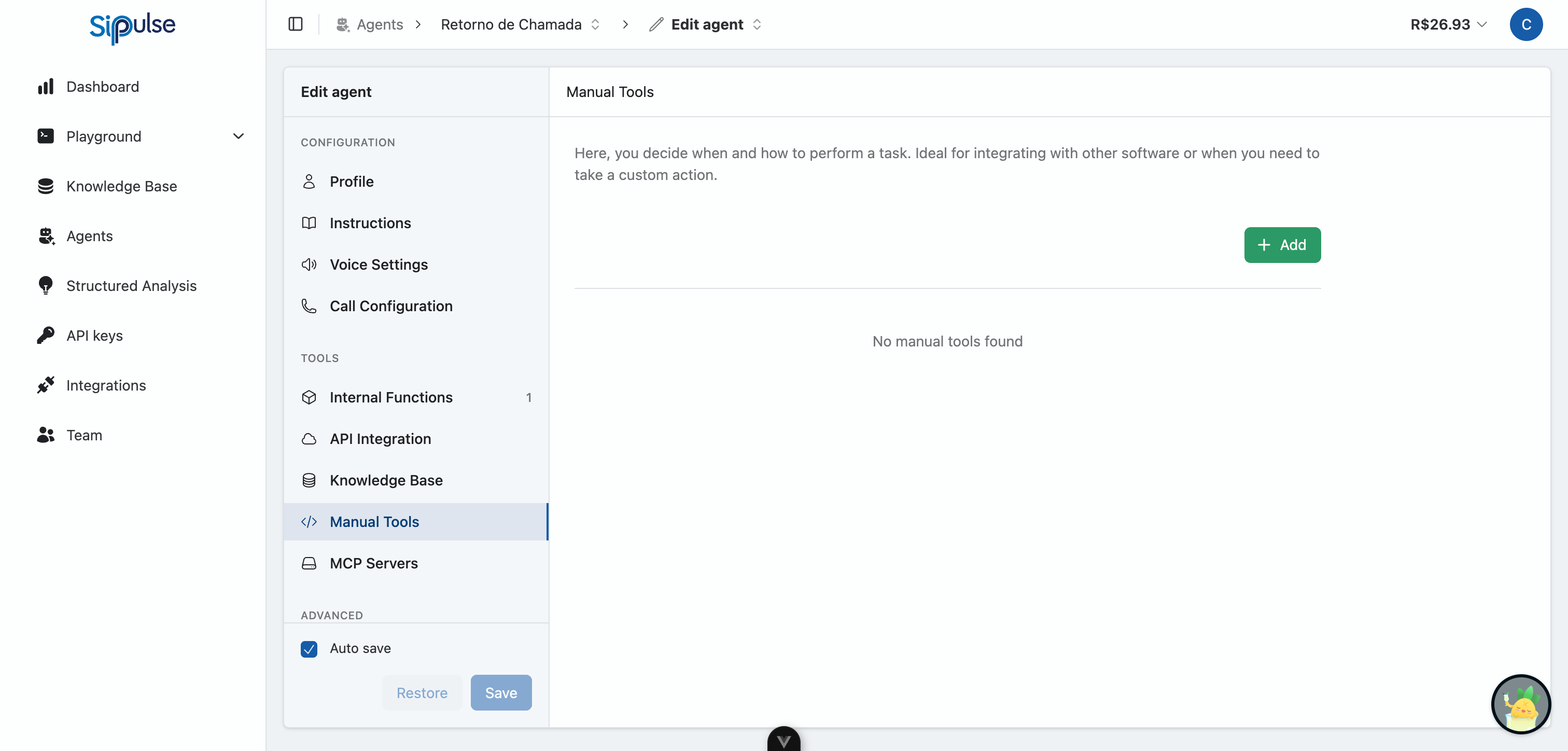1568x751 pixels.
Task: Open the user avatar C menu
Action: point(1525,24)
